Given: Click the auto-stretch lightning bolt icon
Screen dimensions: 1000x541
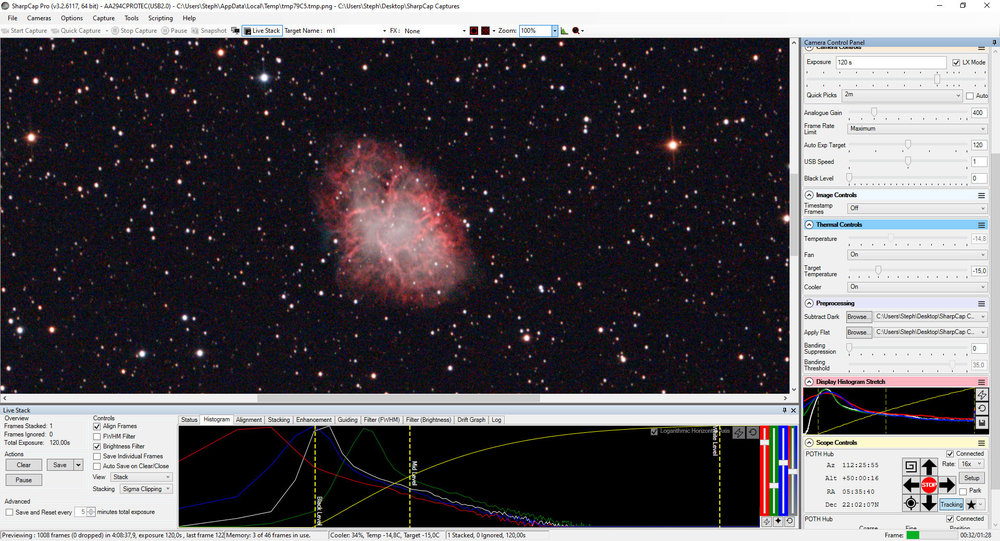Looking at the screenshot, I should [x=982, y=394].
